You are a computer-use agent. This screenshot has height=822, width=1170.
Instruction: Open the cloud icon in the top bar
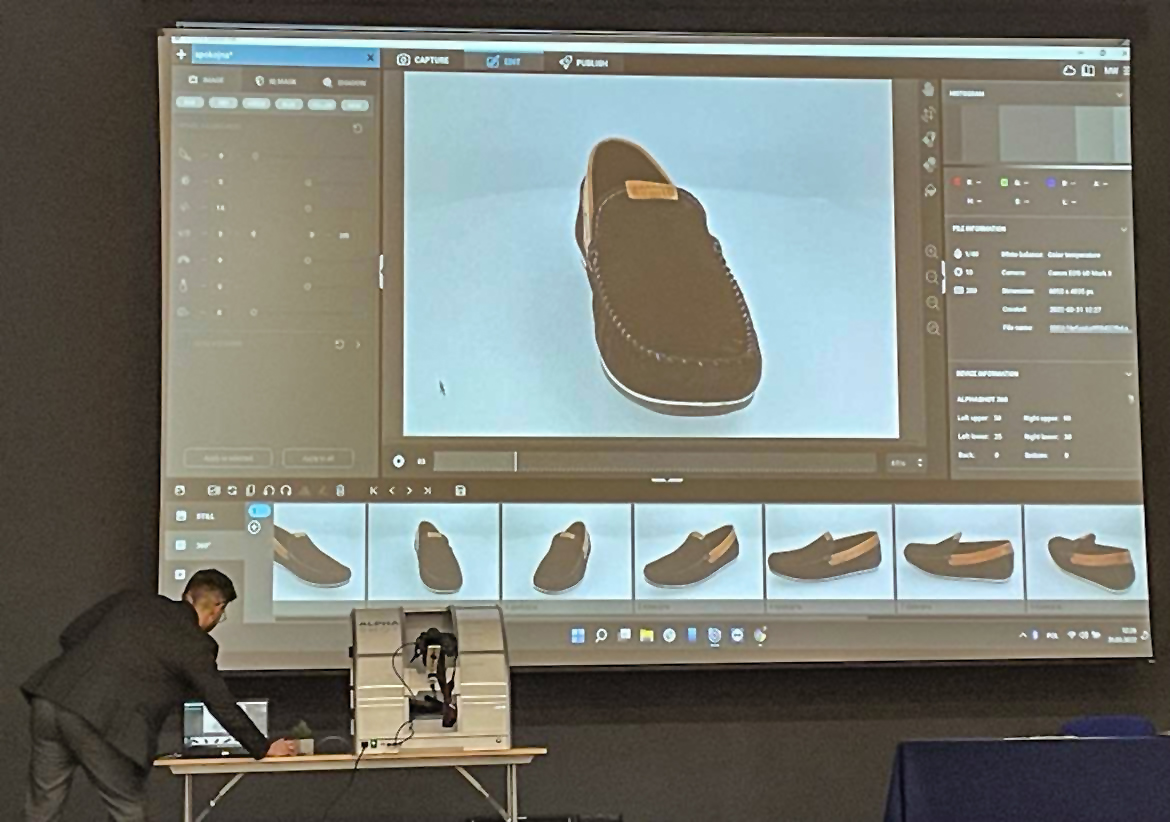coord(1069,70)
